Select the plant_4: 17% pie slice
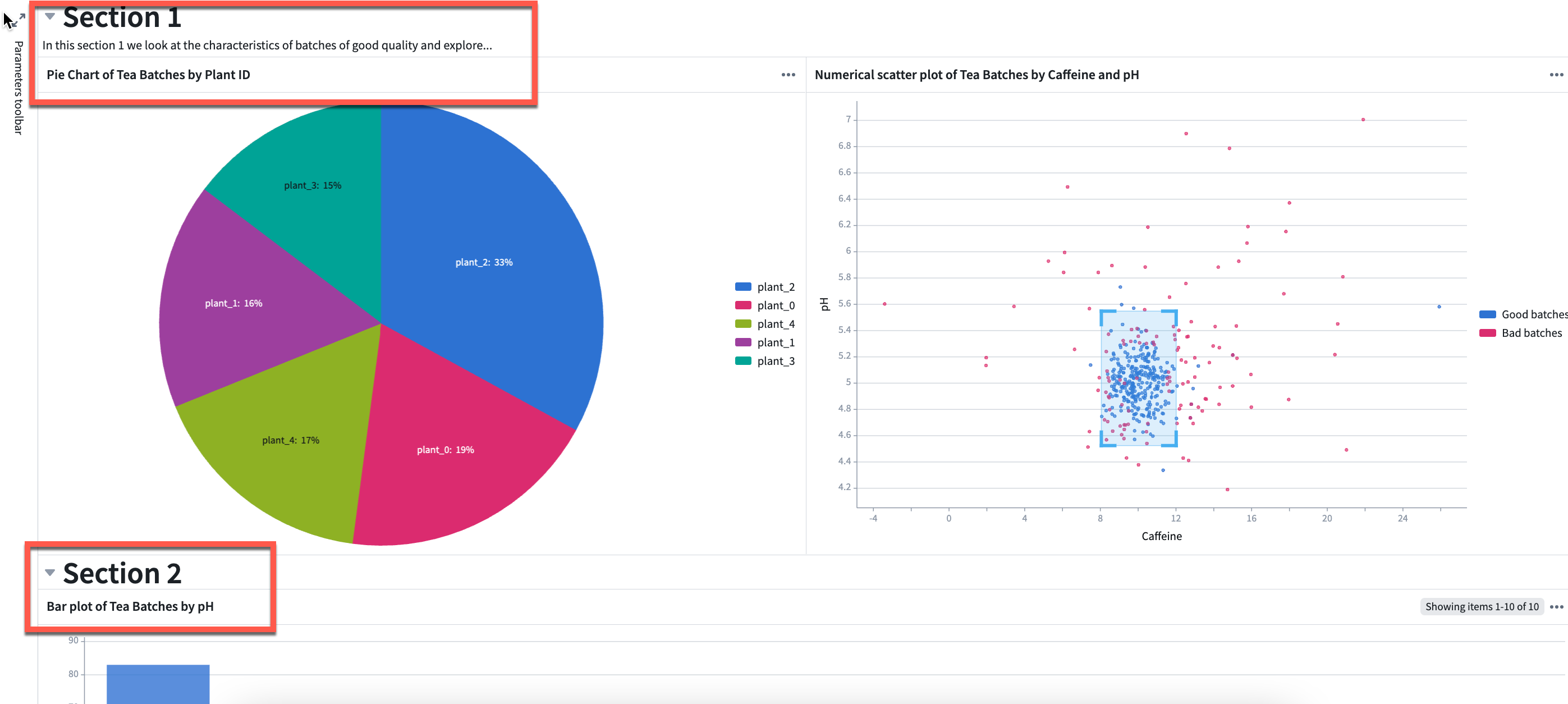Image resolution: width=1568 pixels, height=704 pixels. click(290, 440)
